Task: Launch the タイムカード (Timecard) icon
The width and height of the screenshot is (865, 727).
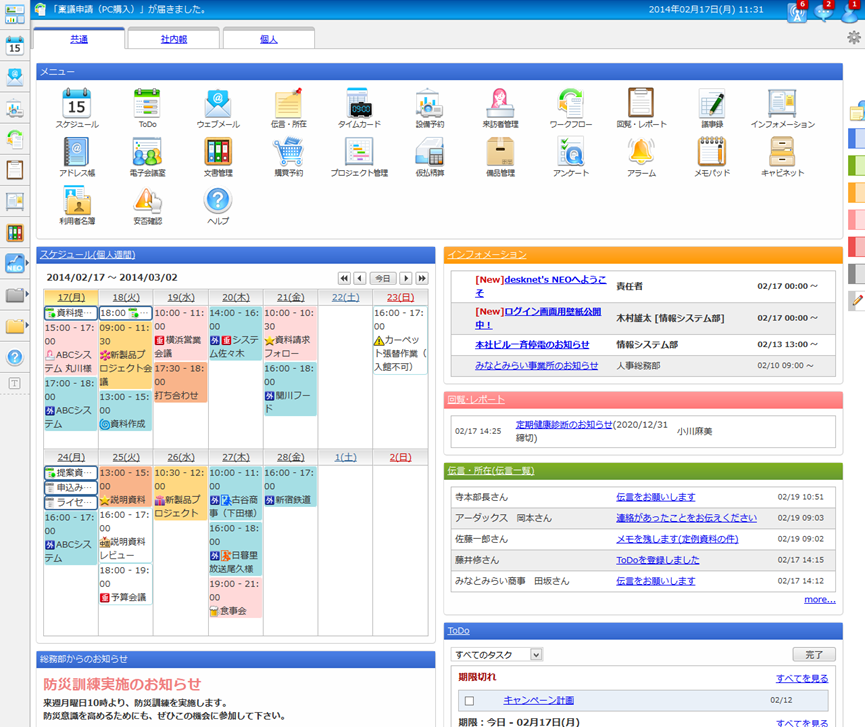Action: pos(358,103)
